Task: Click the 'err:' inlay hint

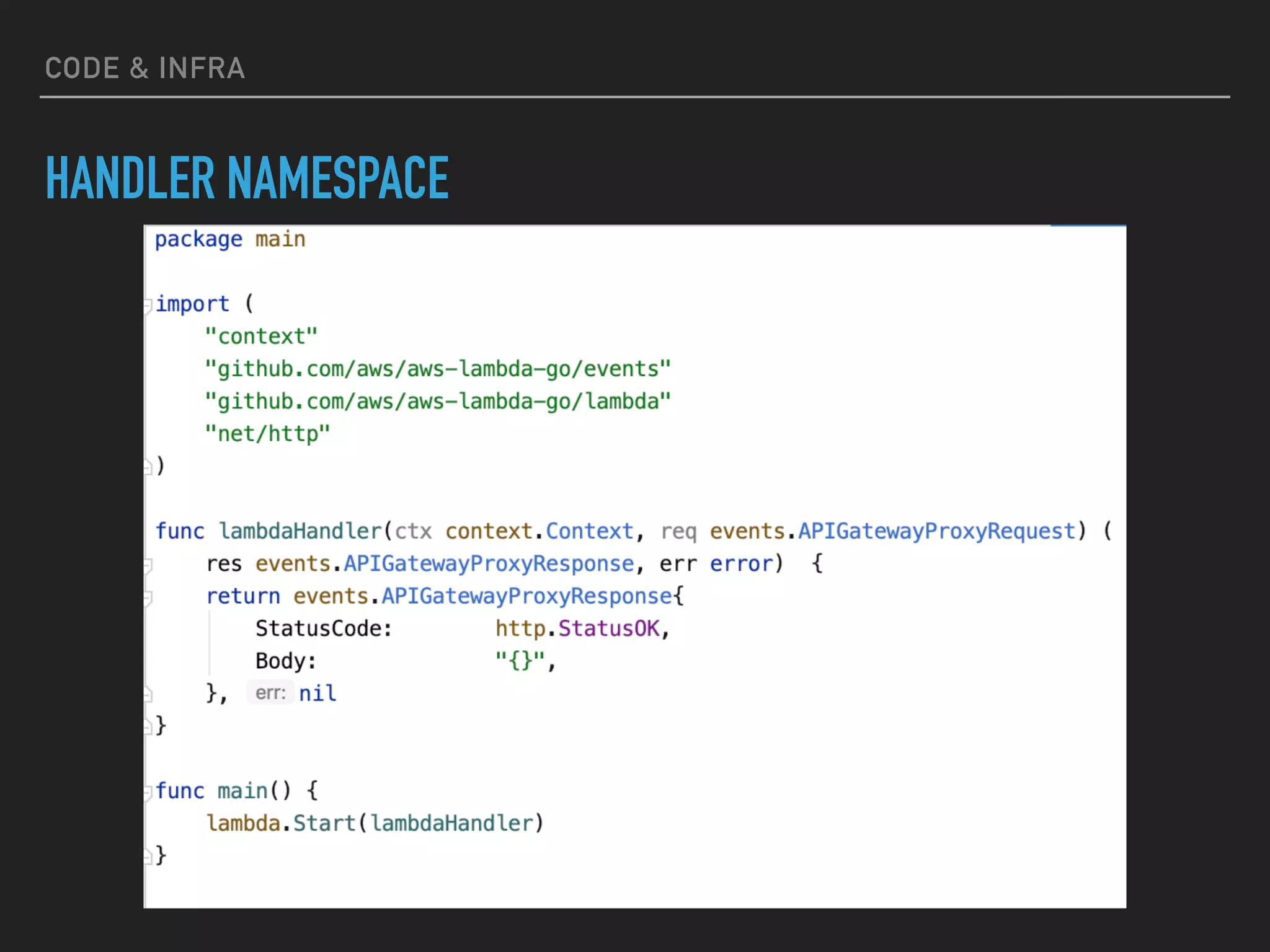Action: [x=270, y=693]
